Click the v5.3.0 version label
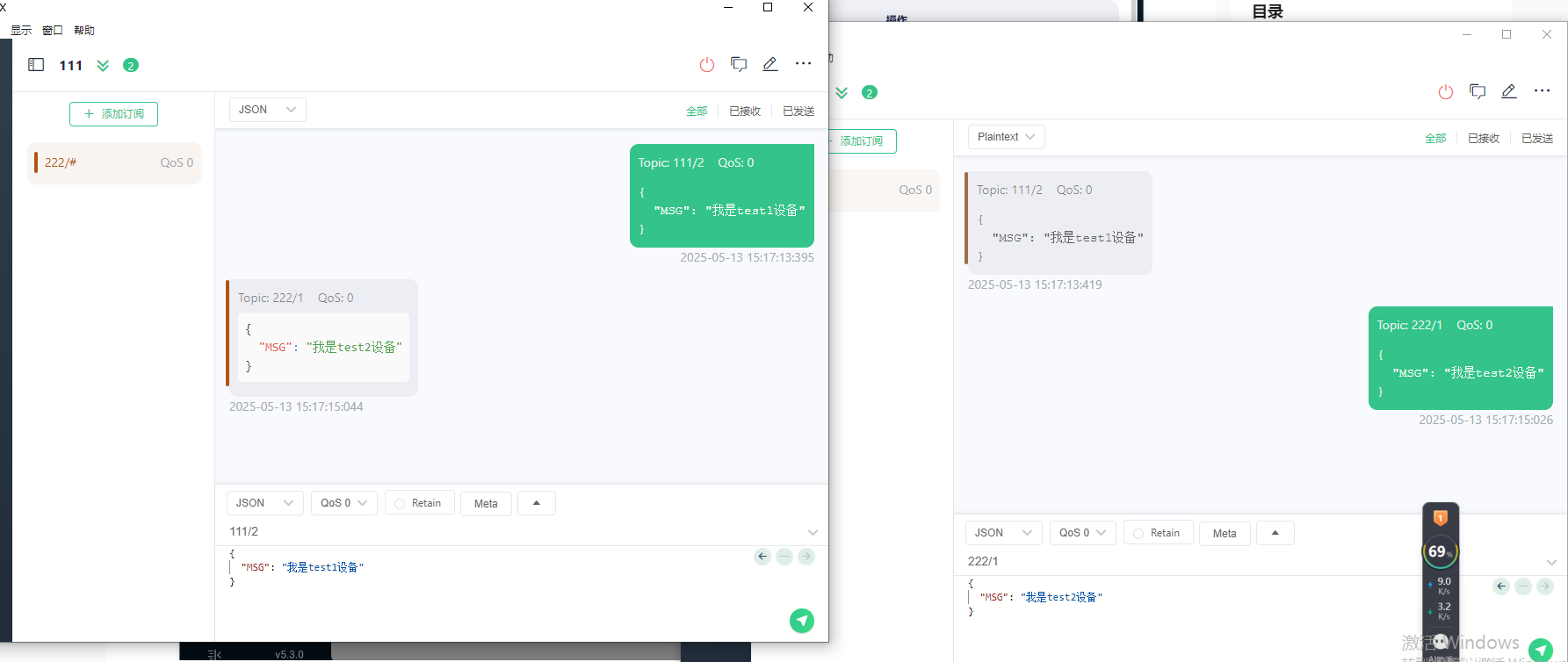Screen dimensions: 1568x662 [x=289, y=654]
